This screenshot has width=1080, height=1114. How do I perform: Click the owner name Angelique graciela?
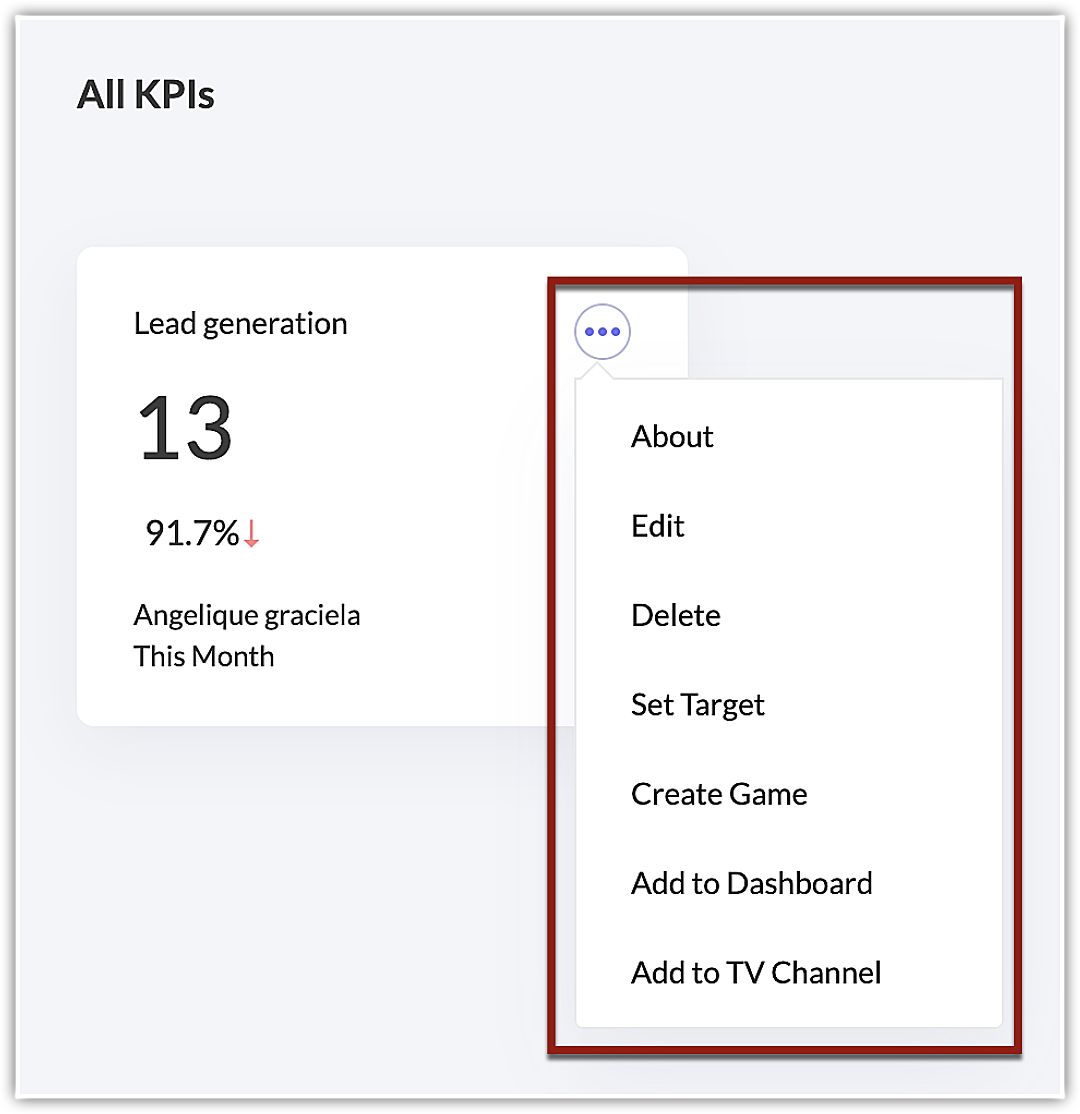[x=247, y=615]
